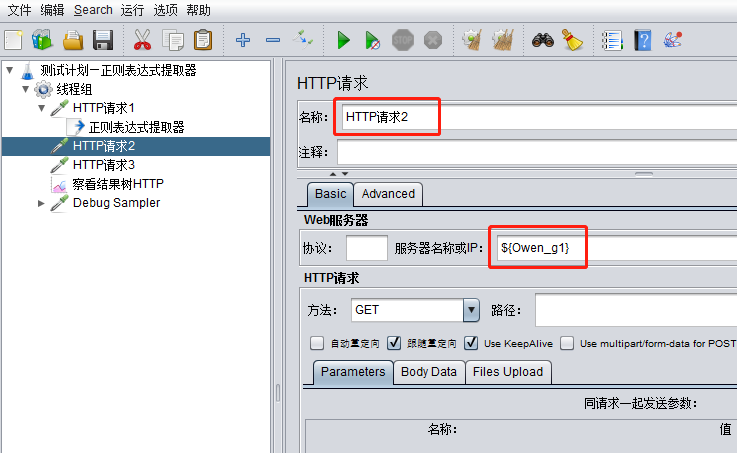The height and width of the screenshot is (453, 737).
Task: Click the 协议 protocol input field
Action: point(367,248)
